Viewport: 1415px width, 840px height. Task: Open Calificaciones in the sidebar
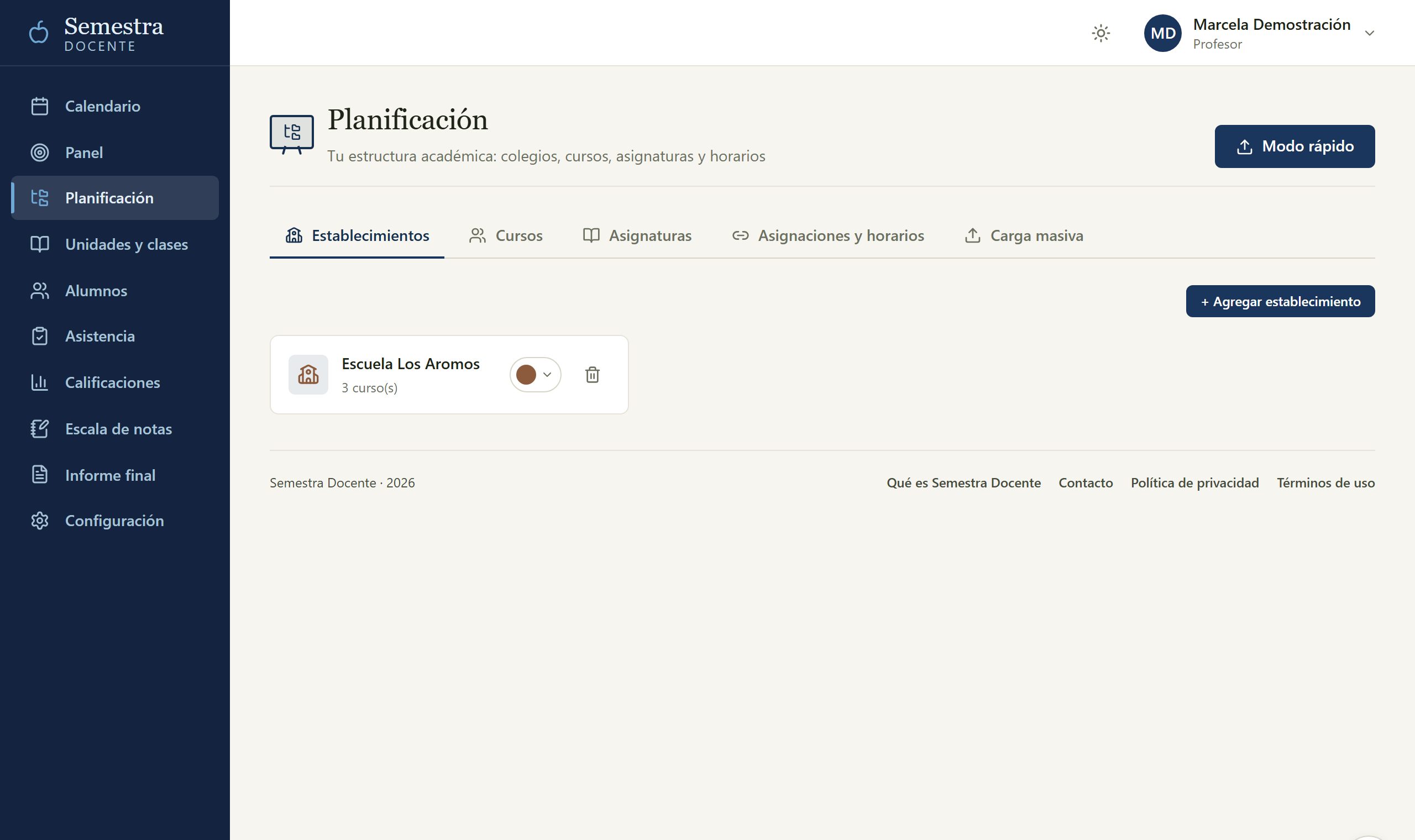[x=115, y=382]
